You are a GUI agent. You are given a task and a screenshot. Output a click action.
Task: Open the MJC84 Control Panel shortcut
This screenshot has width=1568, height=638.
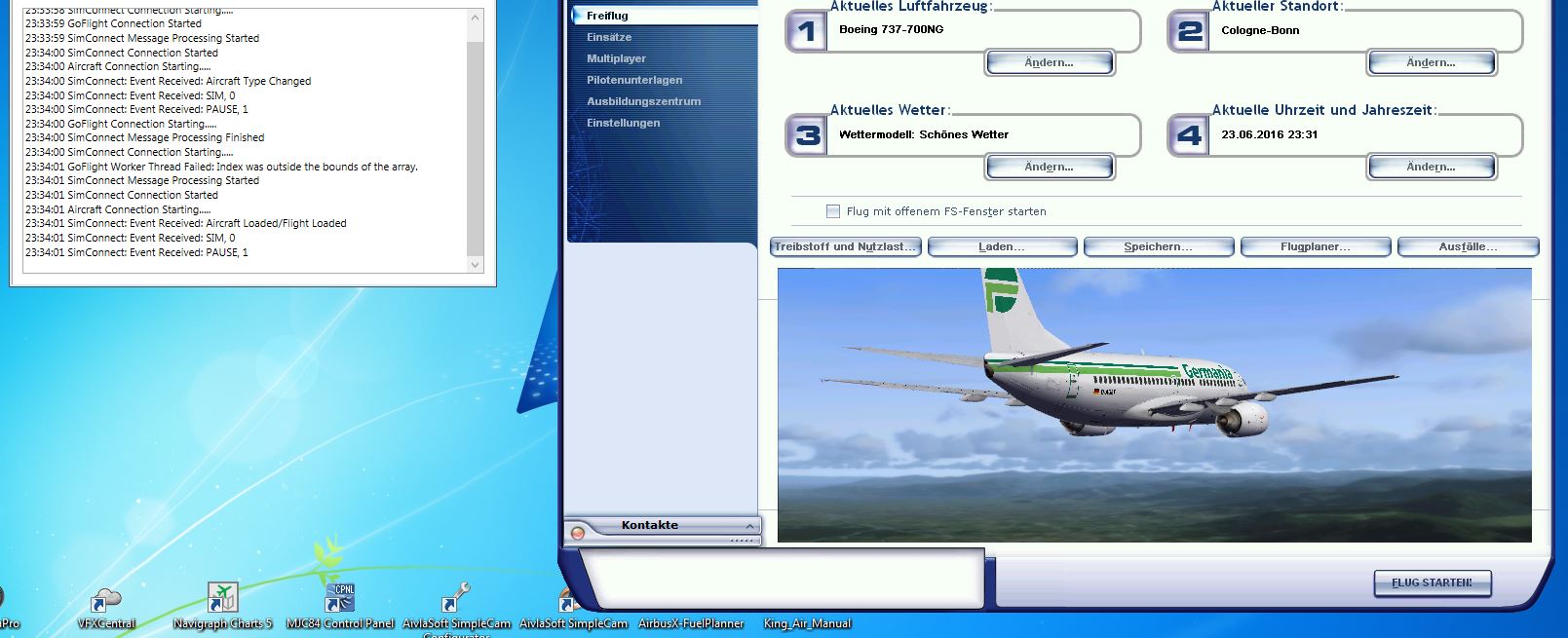(340, 598)
